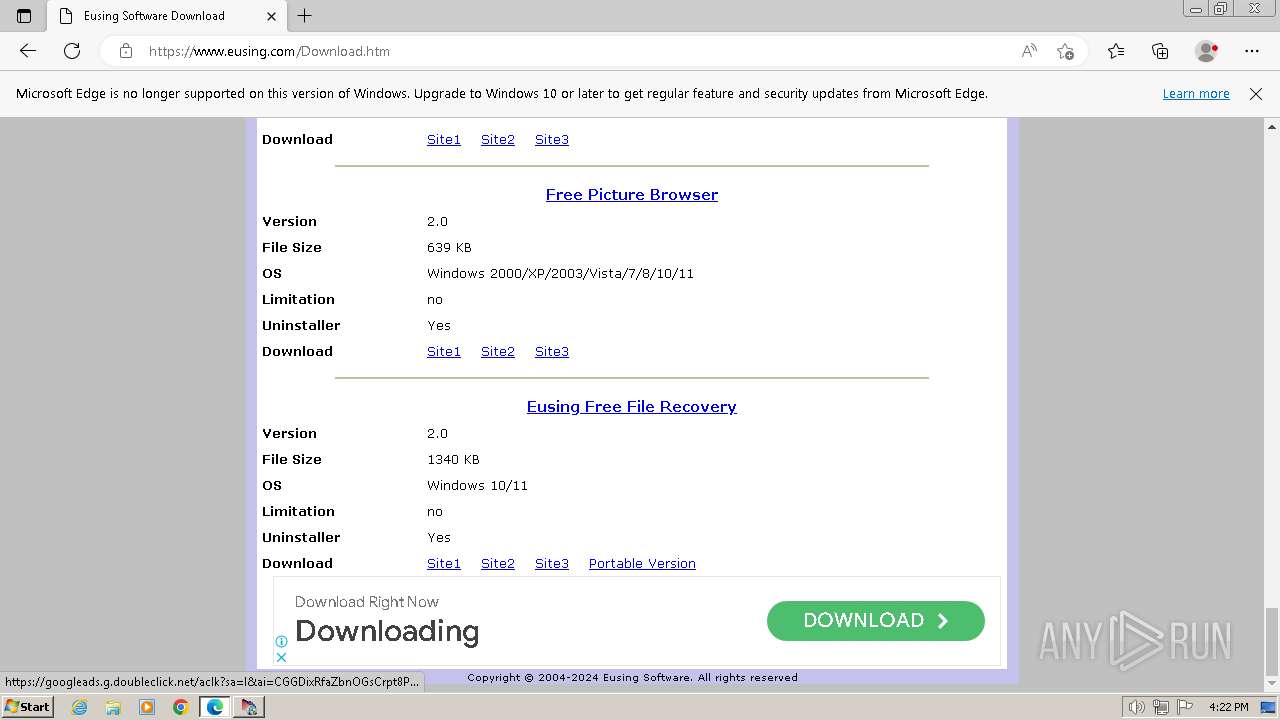Click Site1 link in topmost download row

(444, 140)
